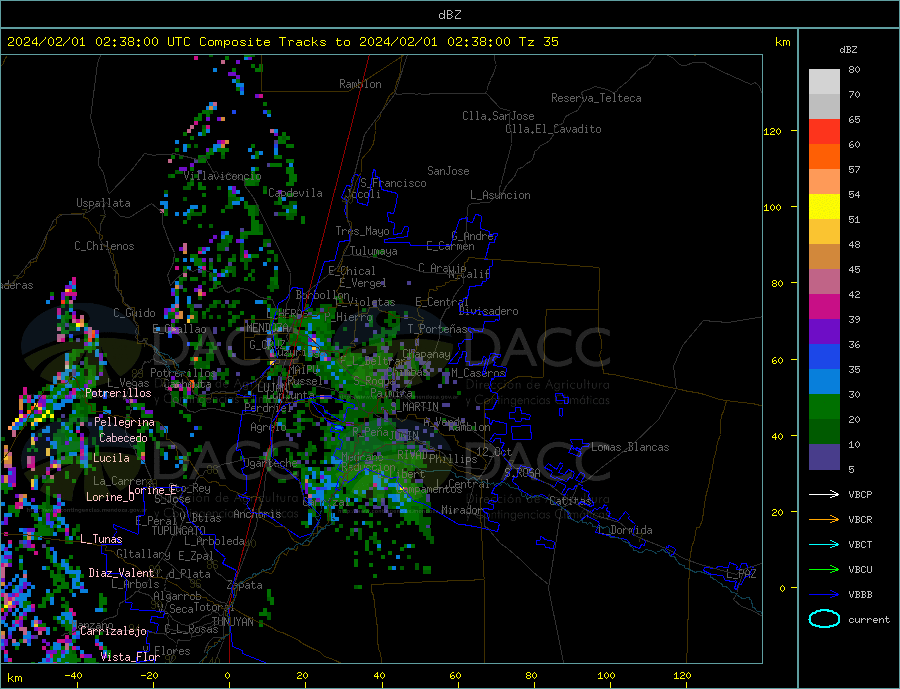This screenshot has width=900, height=689.
Task: Click the Vista_Flor label
Action: tap(130, 657)
